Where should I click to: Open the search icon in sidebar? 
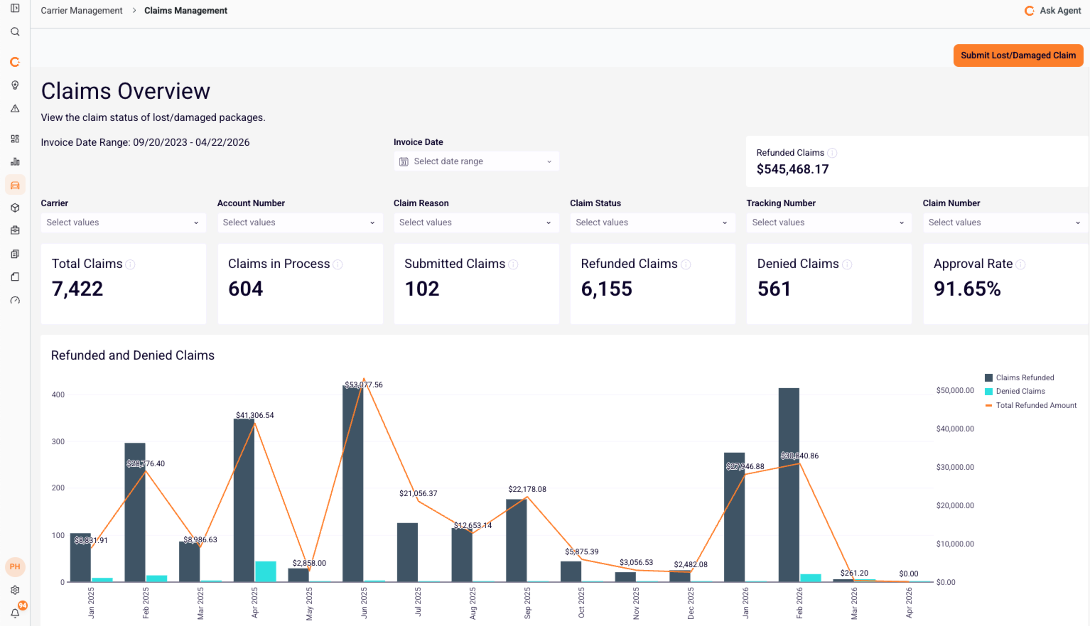click(15, 32)
